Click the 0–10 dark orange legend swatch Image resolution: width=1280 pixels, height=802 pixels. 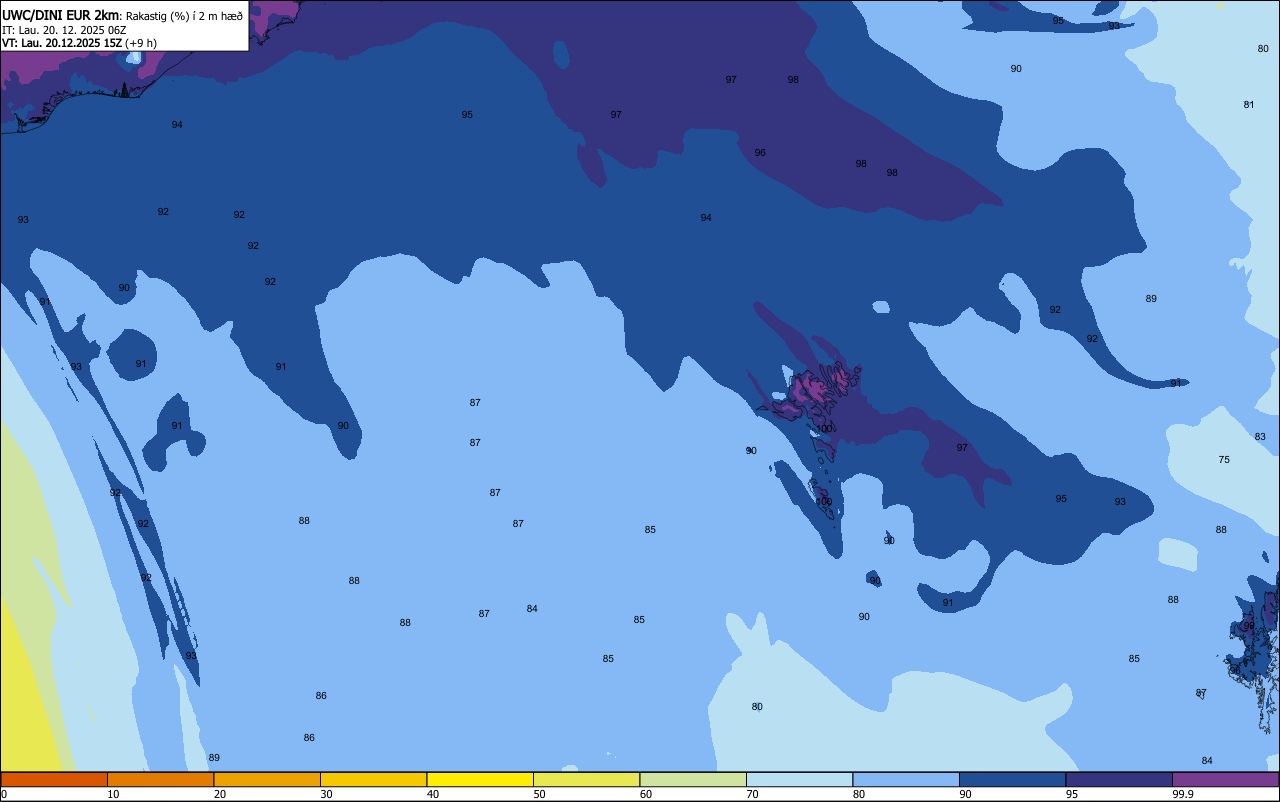coord(54,779)
